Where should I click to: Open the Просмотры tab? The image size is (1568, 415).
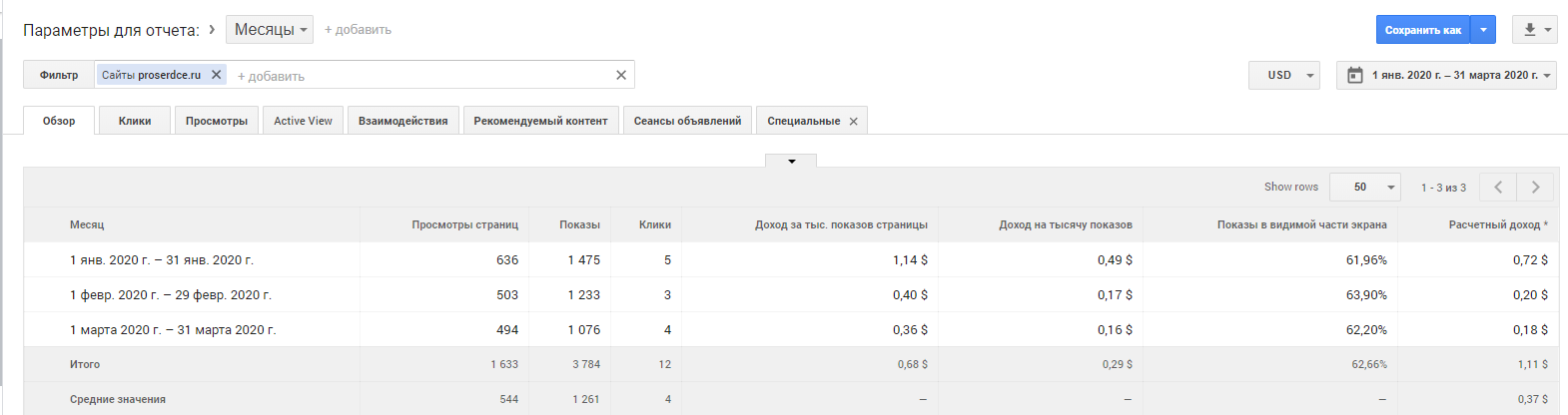(217, 121)
